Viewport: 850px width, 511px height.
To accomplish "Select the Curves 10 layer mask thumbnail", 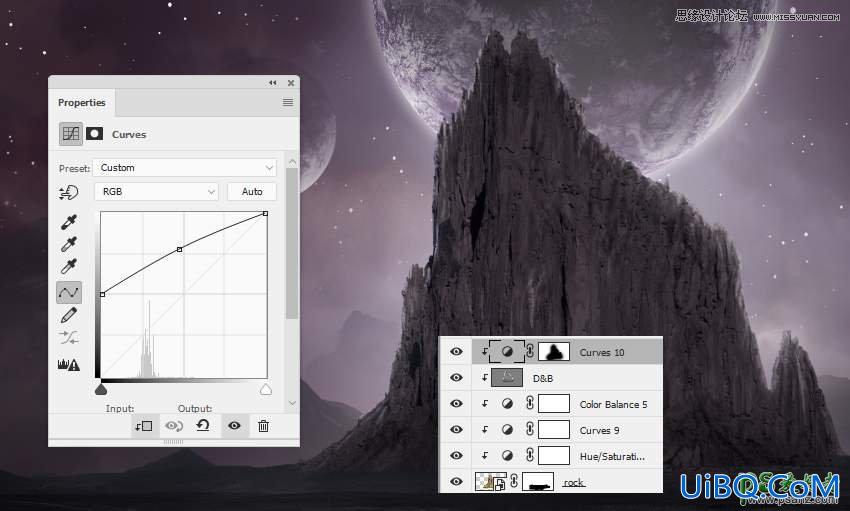I will tap(553, 352).
